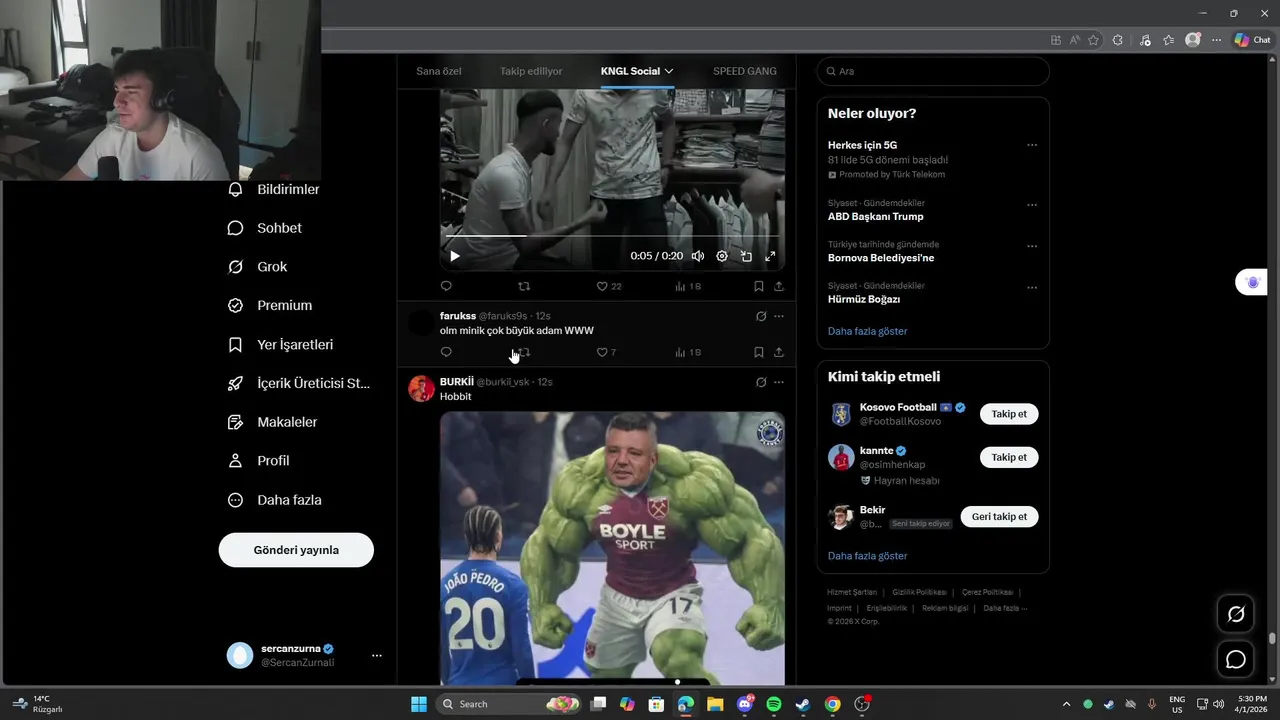Viewport: 1280px width, 720px height.
Task: Go to Profil page
Action: (259, 461)
